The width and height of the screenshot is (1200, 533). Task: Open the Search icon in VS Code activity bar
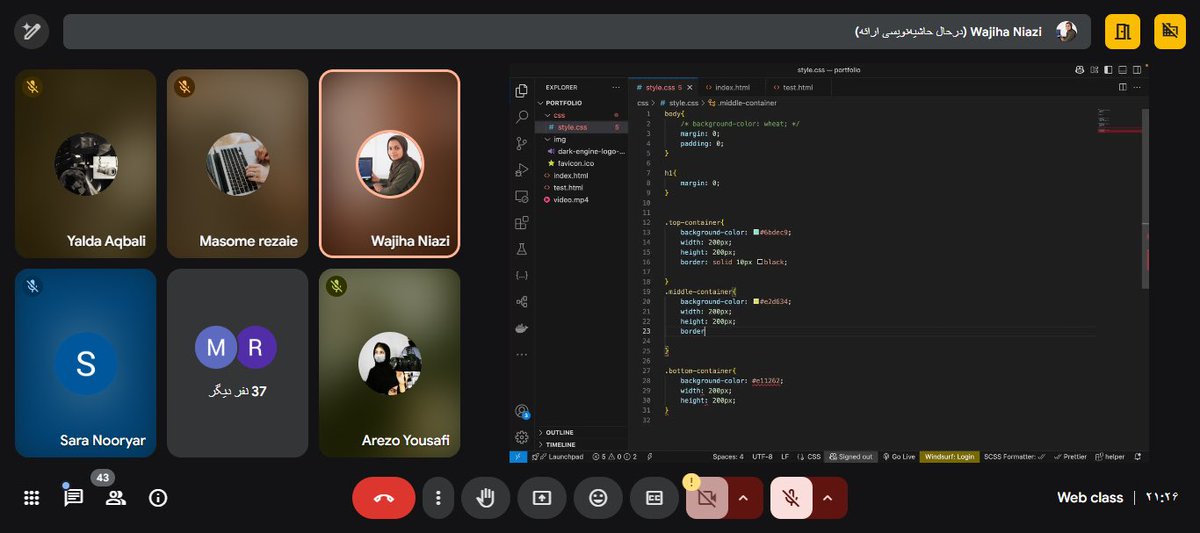[521, 117]
